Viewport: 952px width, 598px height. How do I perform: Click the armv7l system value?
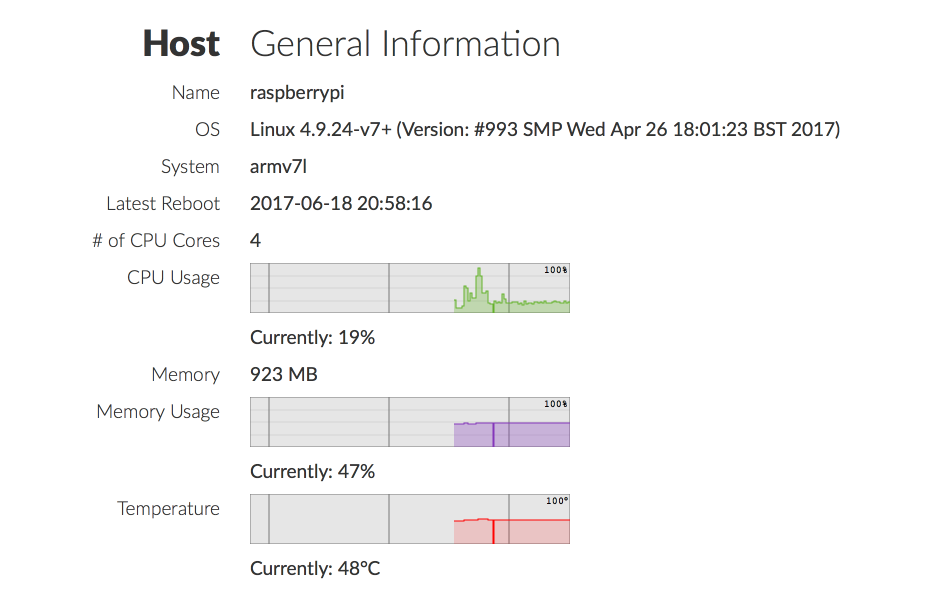point(277,167)
